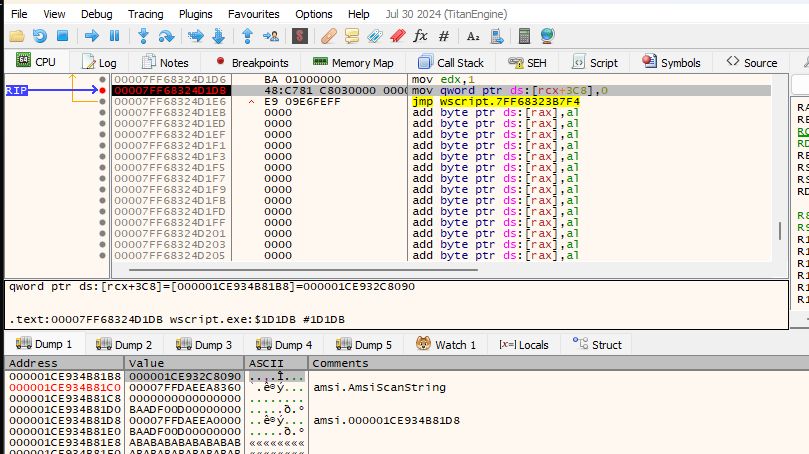Open the Struct tab
The width and height of the screenshot is (809, 454).
597,345
